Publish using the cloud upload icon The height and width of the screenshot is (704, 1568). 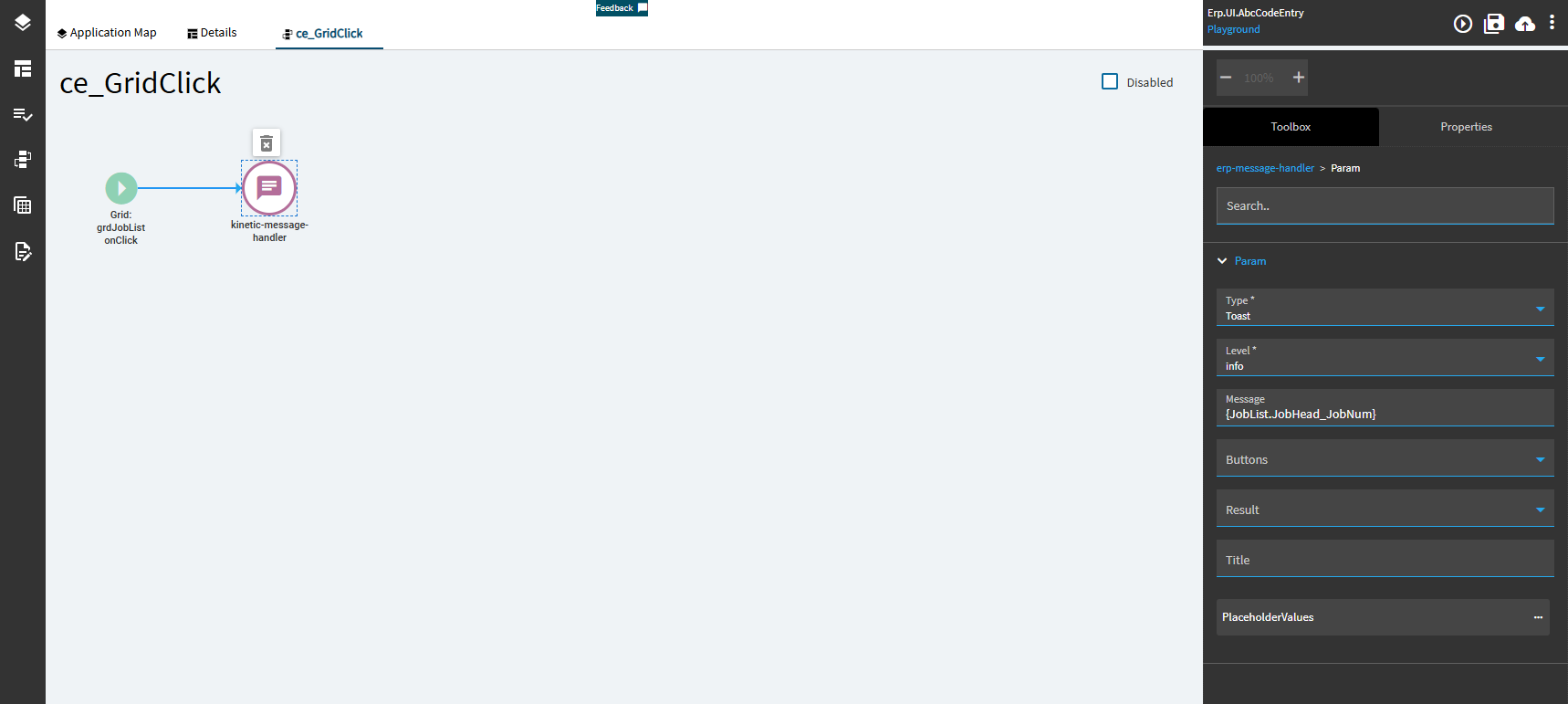[1525, 24]
